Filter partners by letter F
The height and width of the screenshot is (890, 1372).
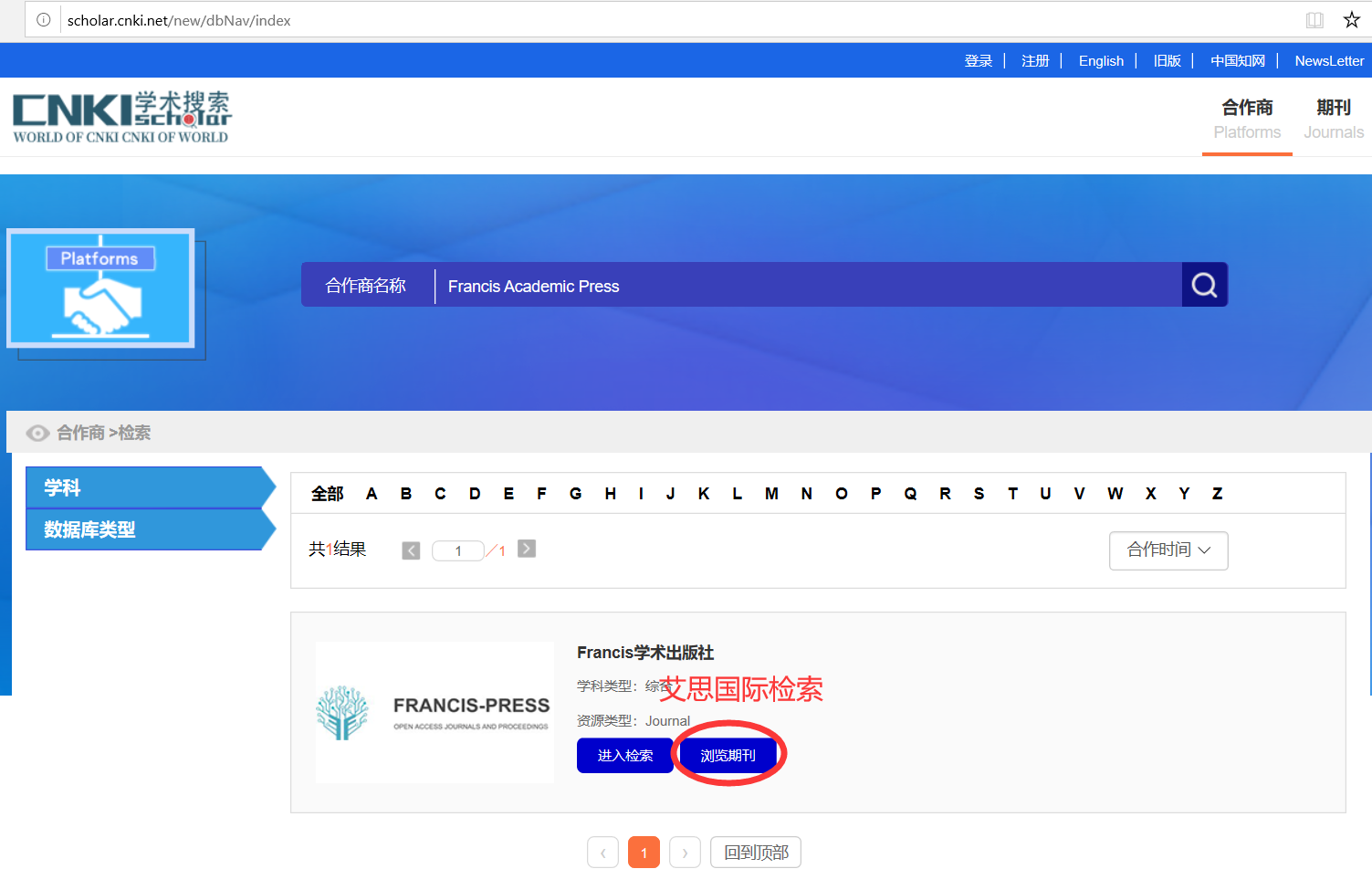pyautogui.click(x=541, y=494)
